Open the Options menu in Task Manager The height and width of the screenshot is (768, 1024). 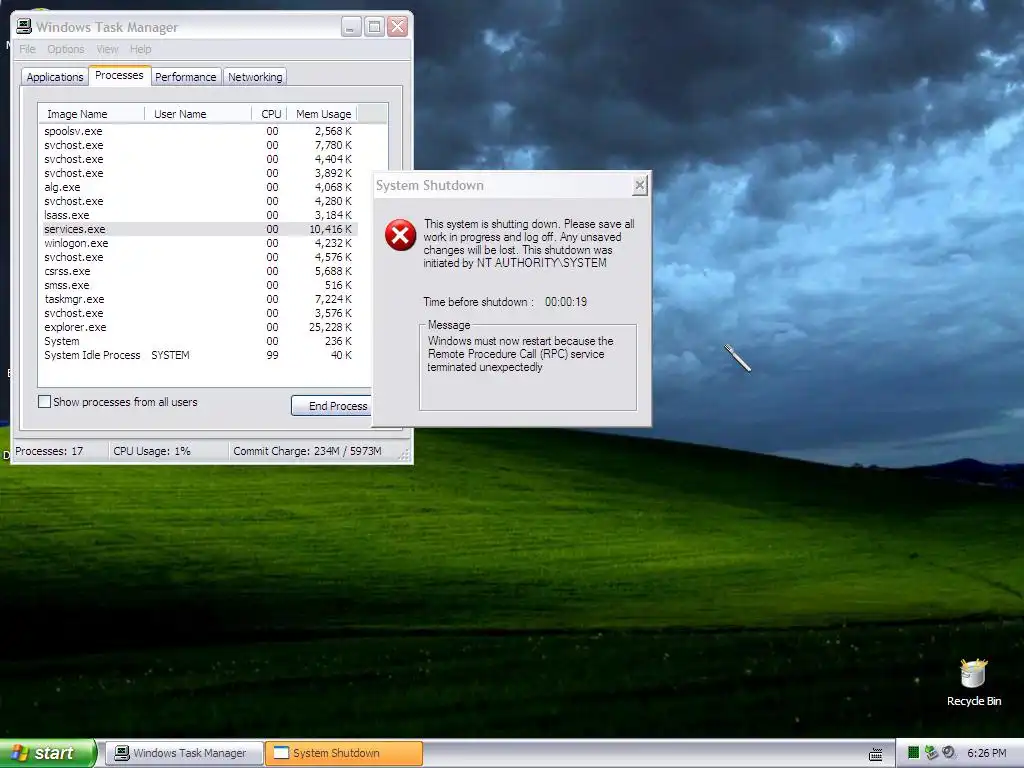(65, 49)
